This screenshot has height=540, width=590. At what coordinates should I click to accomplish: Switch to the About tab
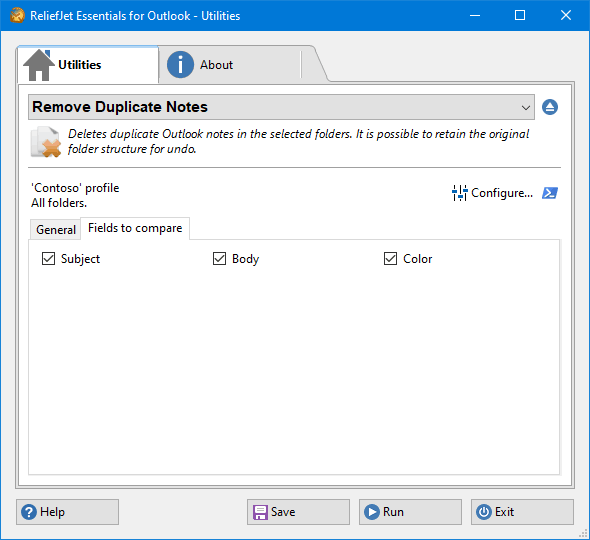(230, 65)
